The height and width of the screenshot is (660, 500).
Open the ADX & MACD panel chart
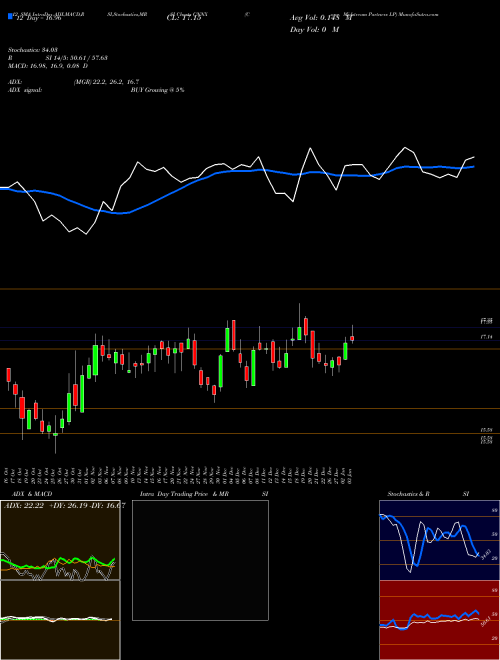click(60, 580)
